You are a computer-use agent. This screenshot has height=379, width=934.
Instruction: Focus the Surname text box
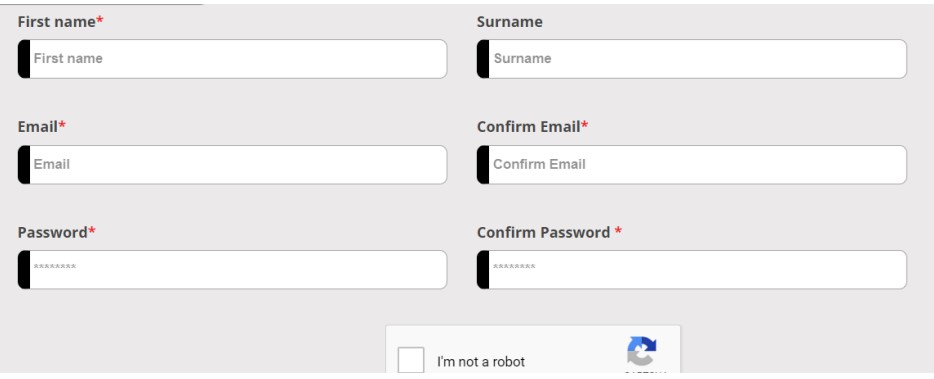[x=692, y=59]
